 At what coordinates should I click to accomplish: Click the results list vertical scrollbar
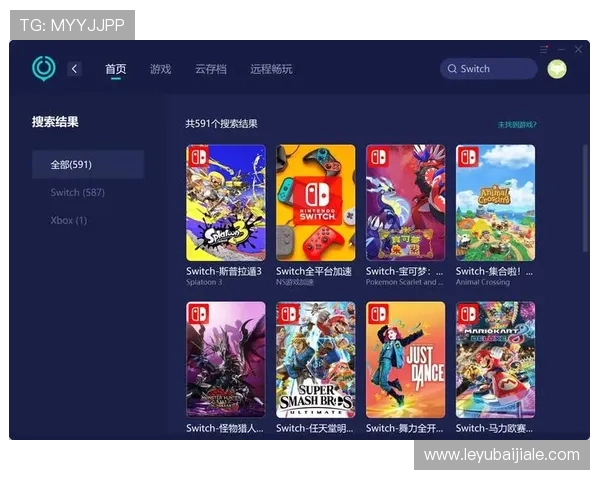coord(585,198)
